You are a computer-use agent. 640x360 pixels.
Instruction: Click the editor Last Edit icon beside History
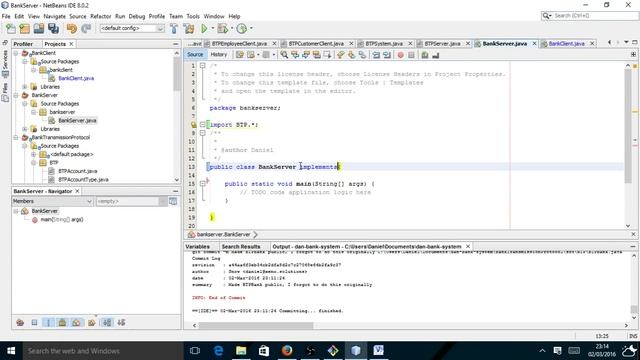point(240,55)
